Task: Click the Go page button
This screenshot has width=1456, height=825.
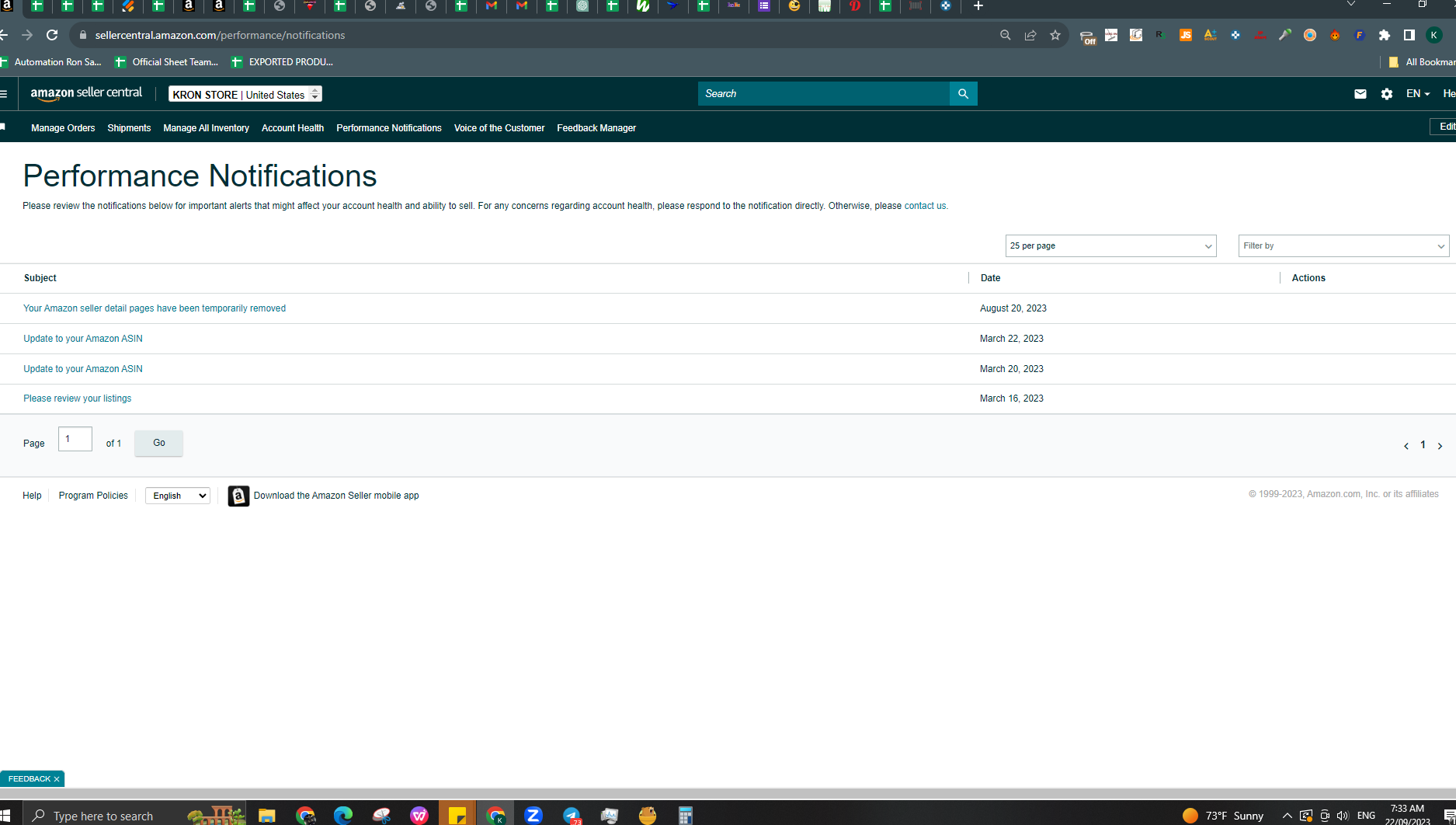Action: point(158,443)
